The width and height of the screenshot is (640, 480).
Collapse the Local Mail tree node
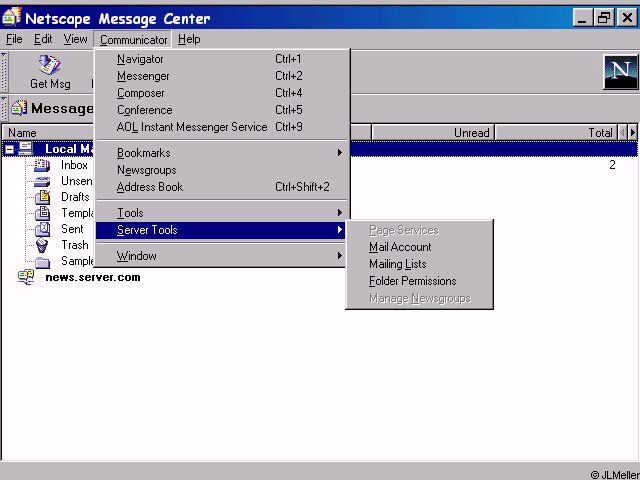click(9, 149)
